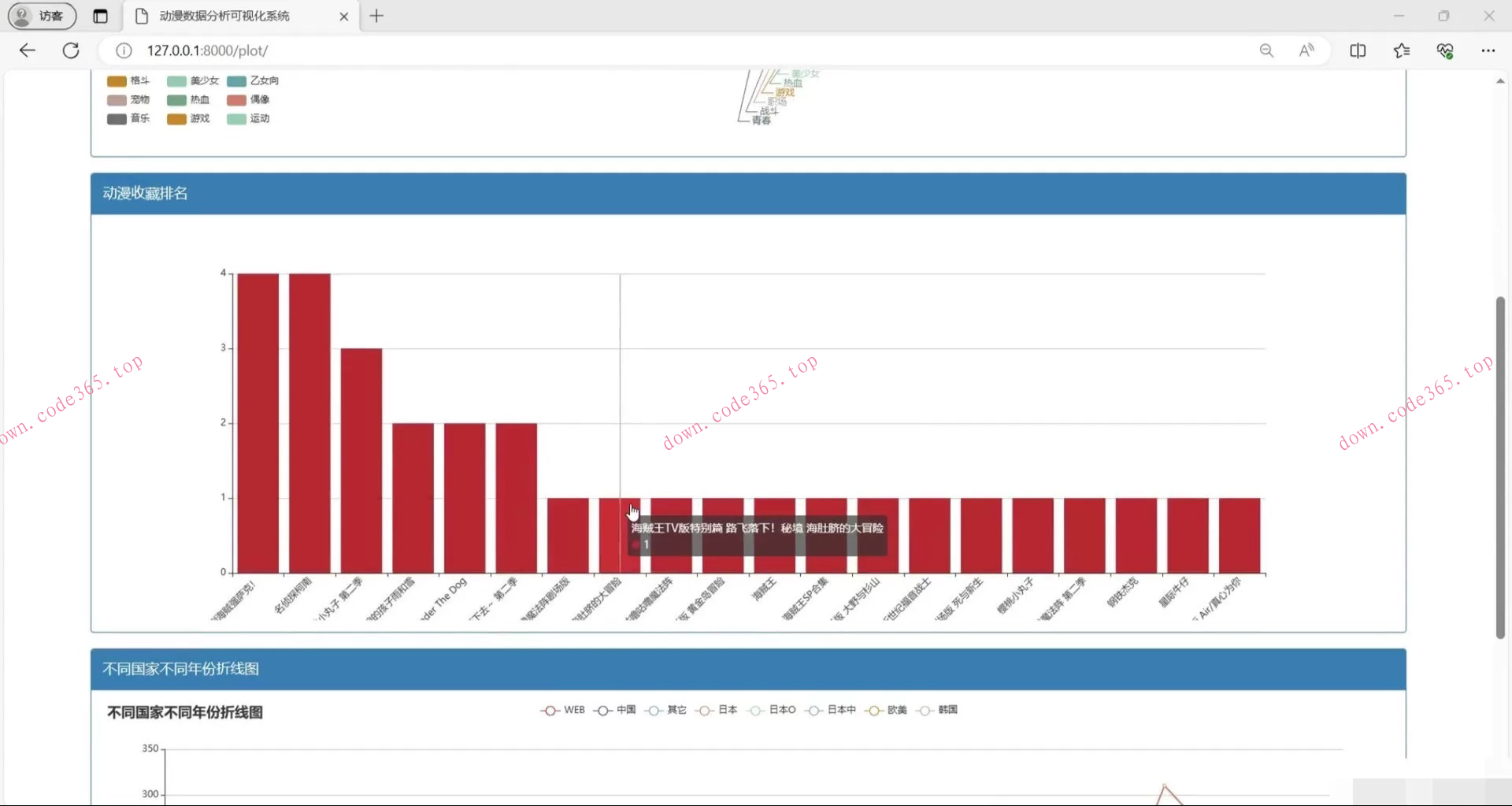The width and height of the screenshot is (1512, 806).
Task: Toggle the 韩国 series in line chart legend
Action: [x=937, y=710]
